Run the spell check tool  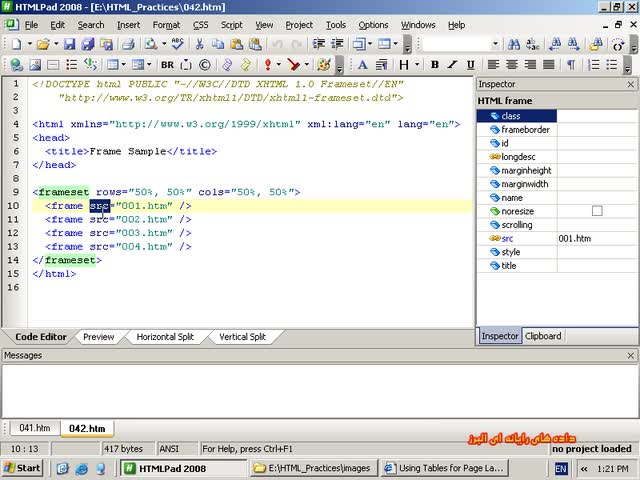[x=178, y=44]
